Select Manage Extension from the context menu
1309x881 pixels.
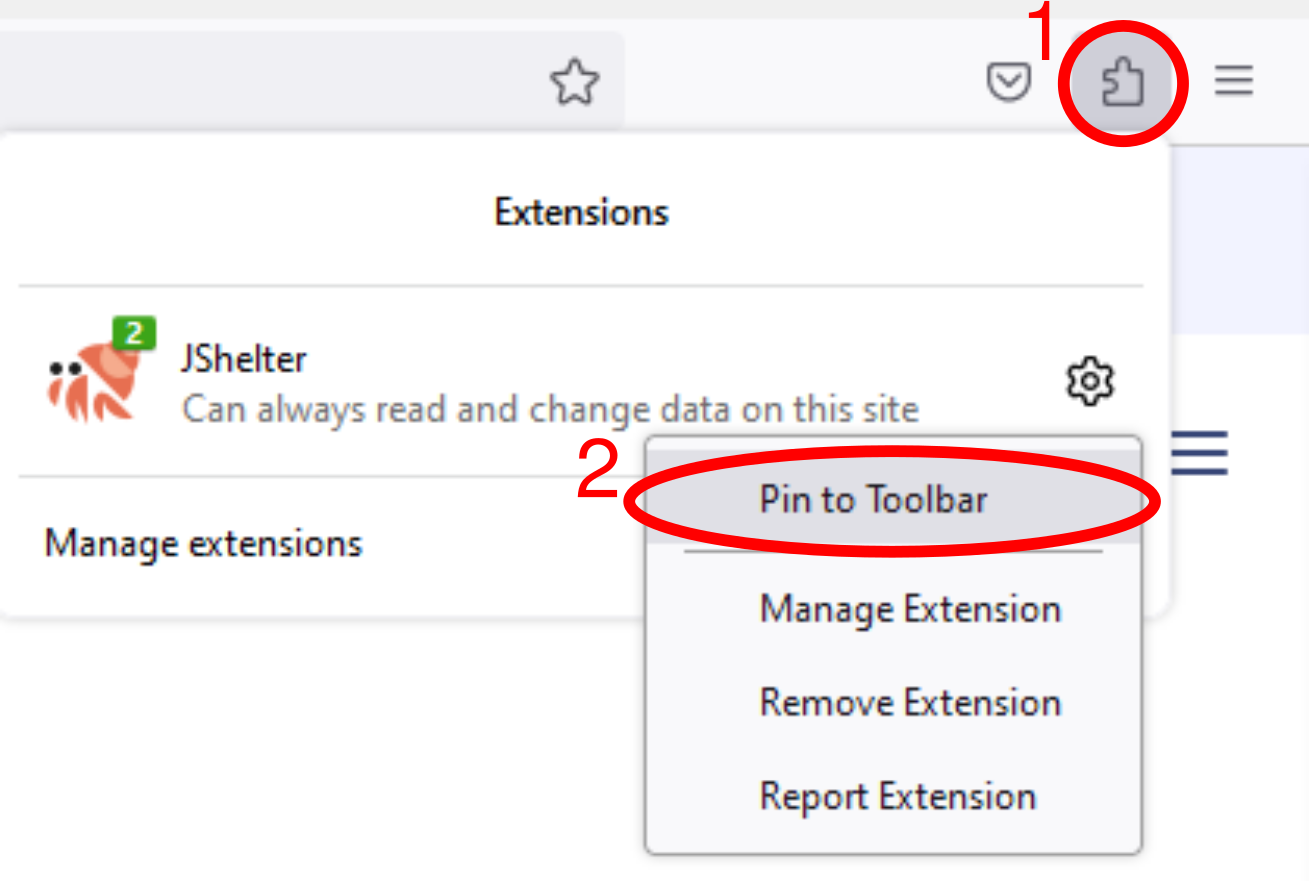click(x=911, y=608)
